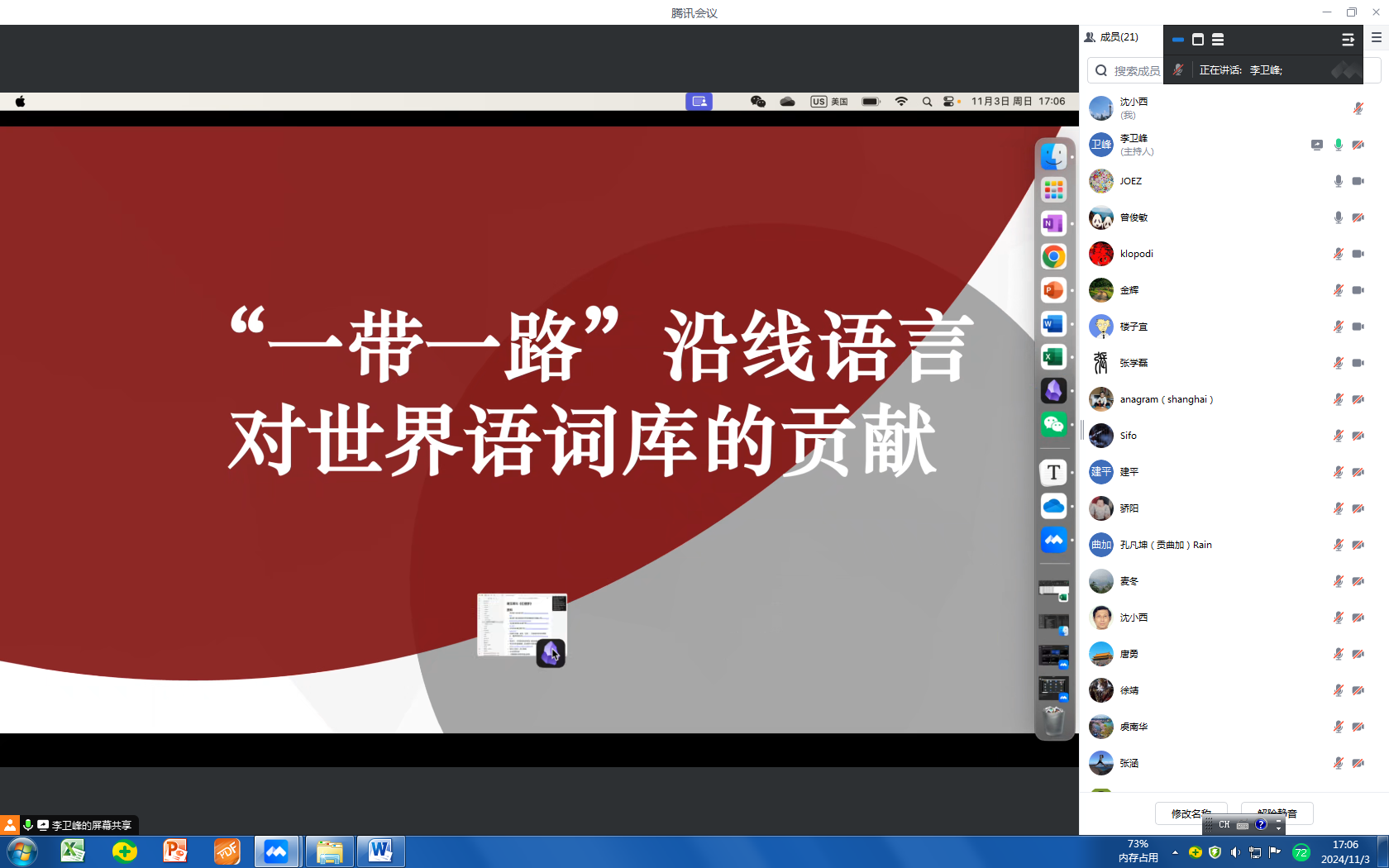This screenshot has height=868, width=1389.
Task: Show hidden tray icons arrow
Action: coord(1175,852)
